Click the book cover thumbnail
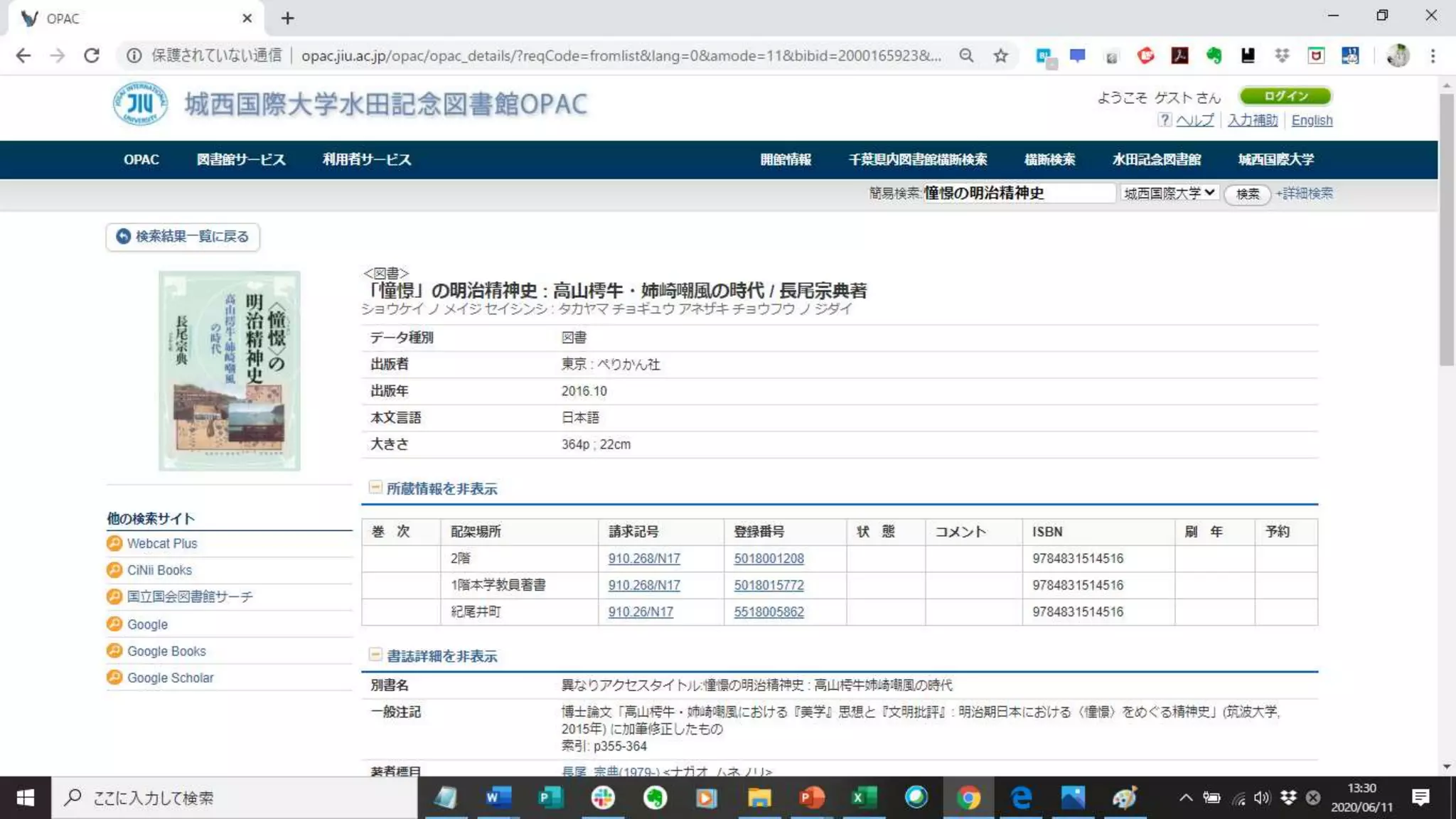Viewport: 1456px width, 819px height. point(229,370)
